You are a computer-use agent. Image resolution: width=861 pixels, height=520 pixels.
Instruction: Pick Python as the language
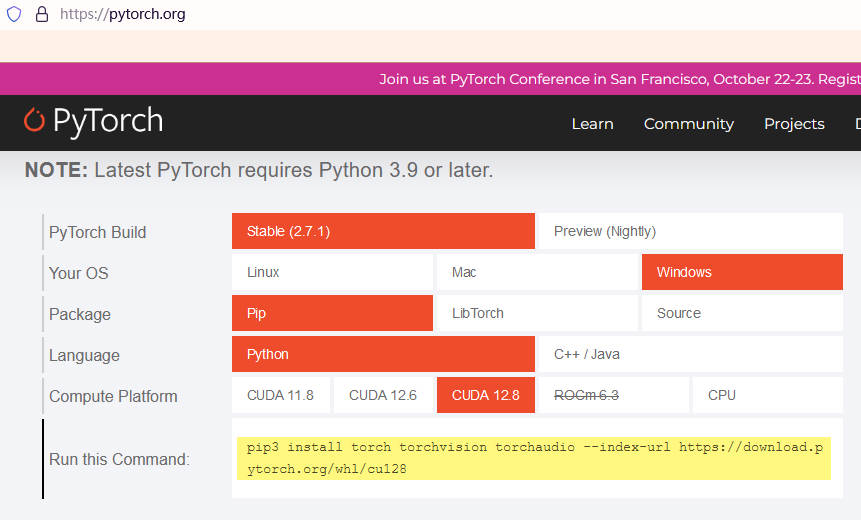pos(383,354)
